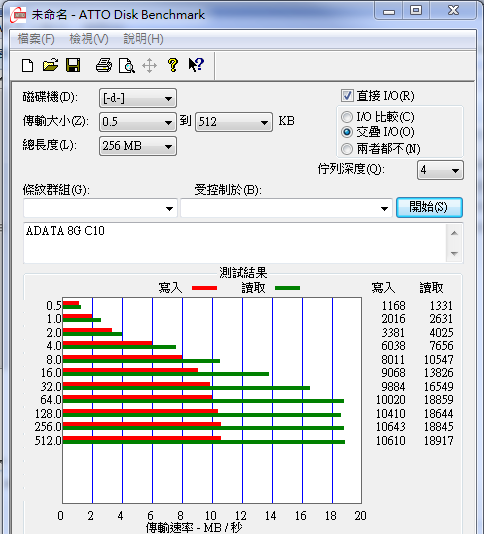The height and width of the screenshot is (534, 484).
Task: Open About via yellow question mark icon
Action: 173,65
